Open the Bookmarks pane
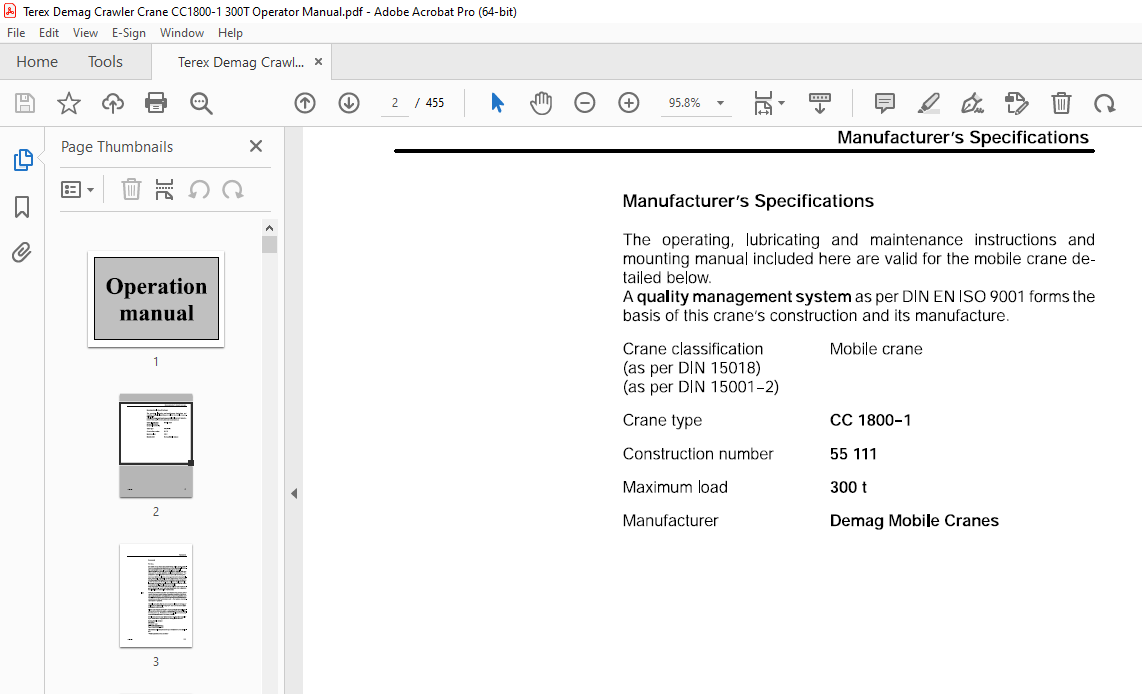 point(22,207)
